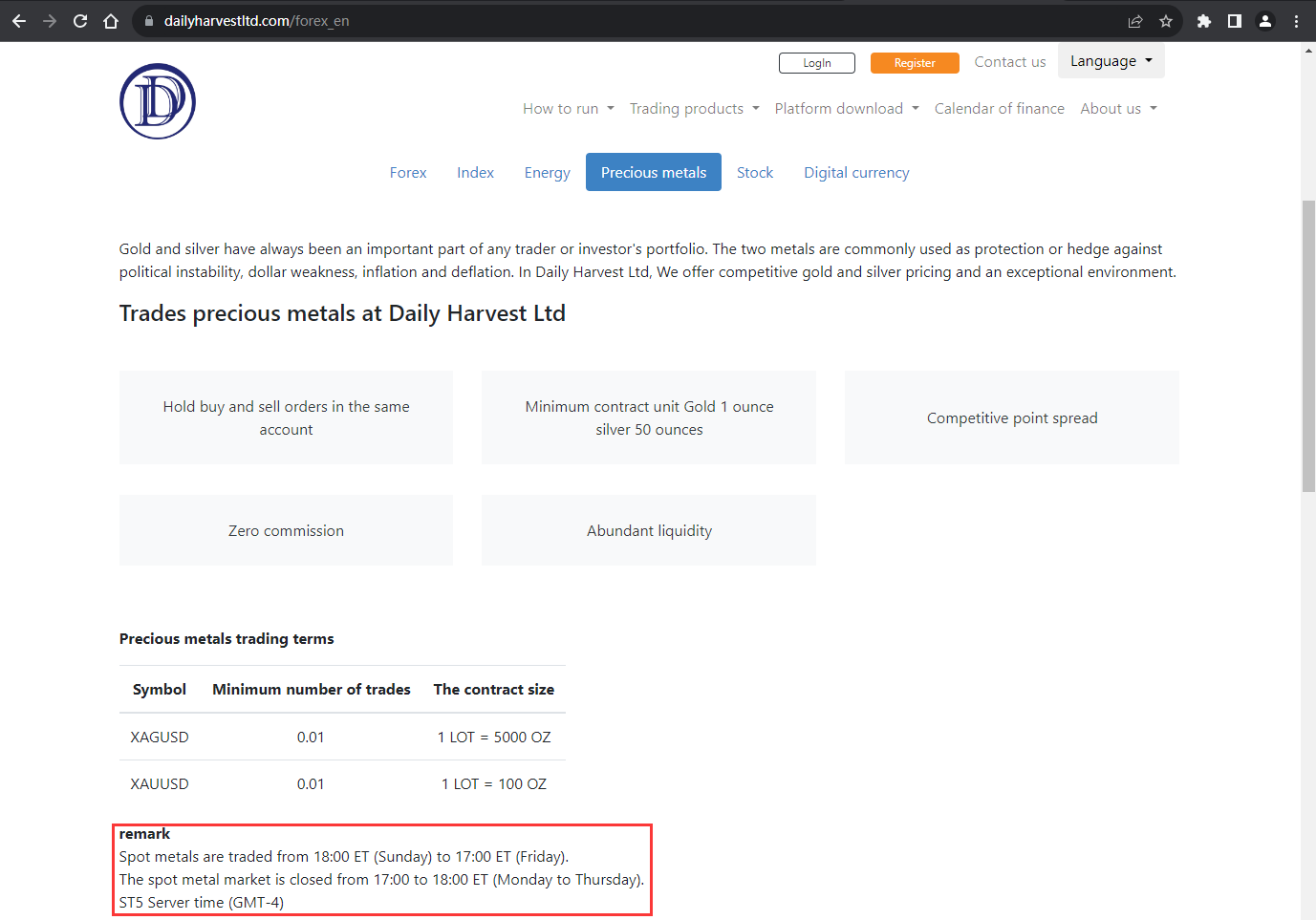The width and height of the screenshot is (1316, 920).
Task: Click the 'Spot metals are traded from' line
Action: click(344, 857)
